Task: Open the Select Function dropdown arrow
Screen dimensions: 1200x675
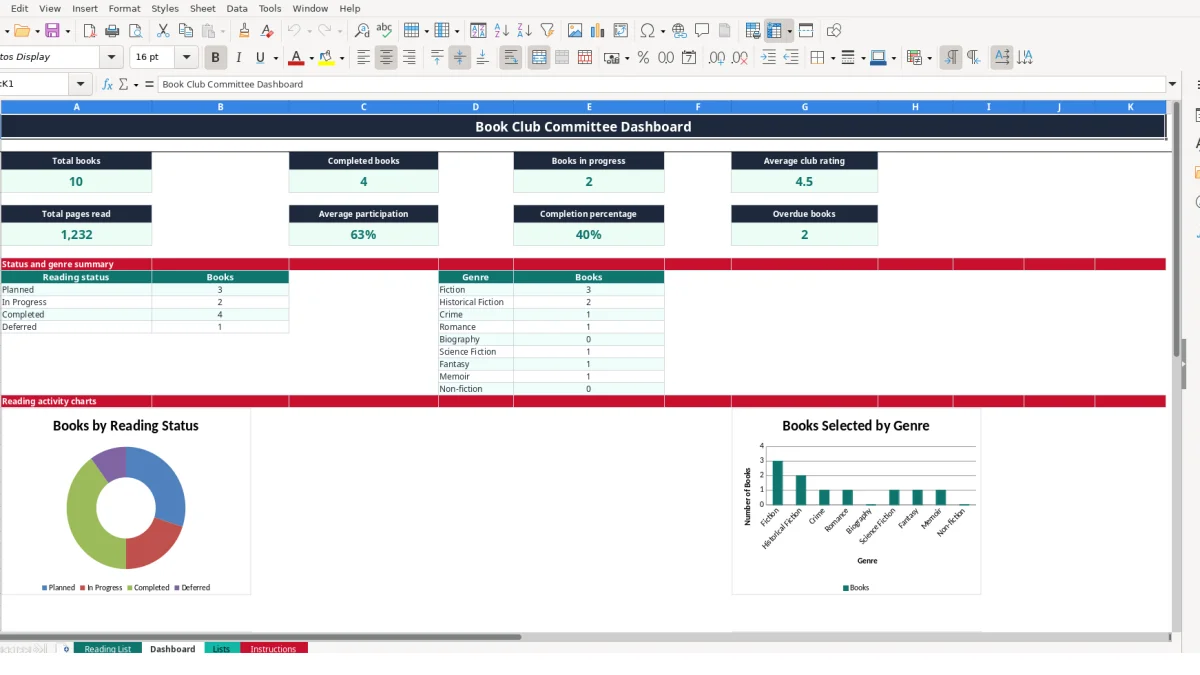Action: tap(135, 84)
